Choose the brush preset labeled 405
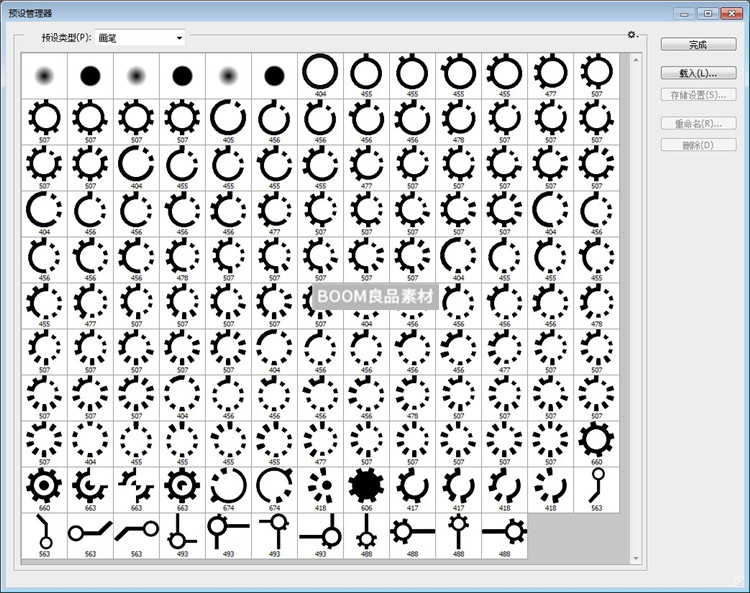The width and height of the screenshot is (750, 593). (x=228, y=120)
